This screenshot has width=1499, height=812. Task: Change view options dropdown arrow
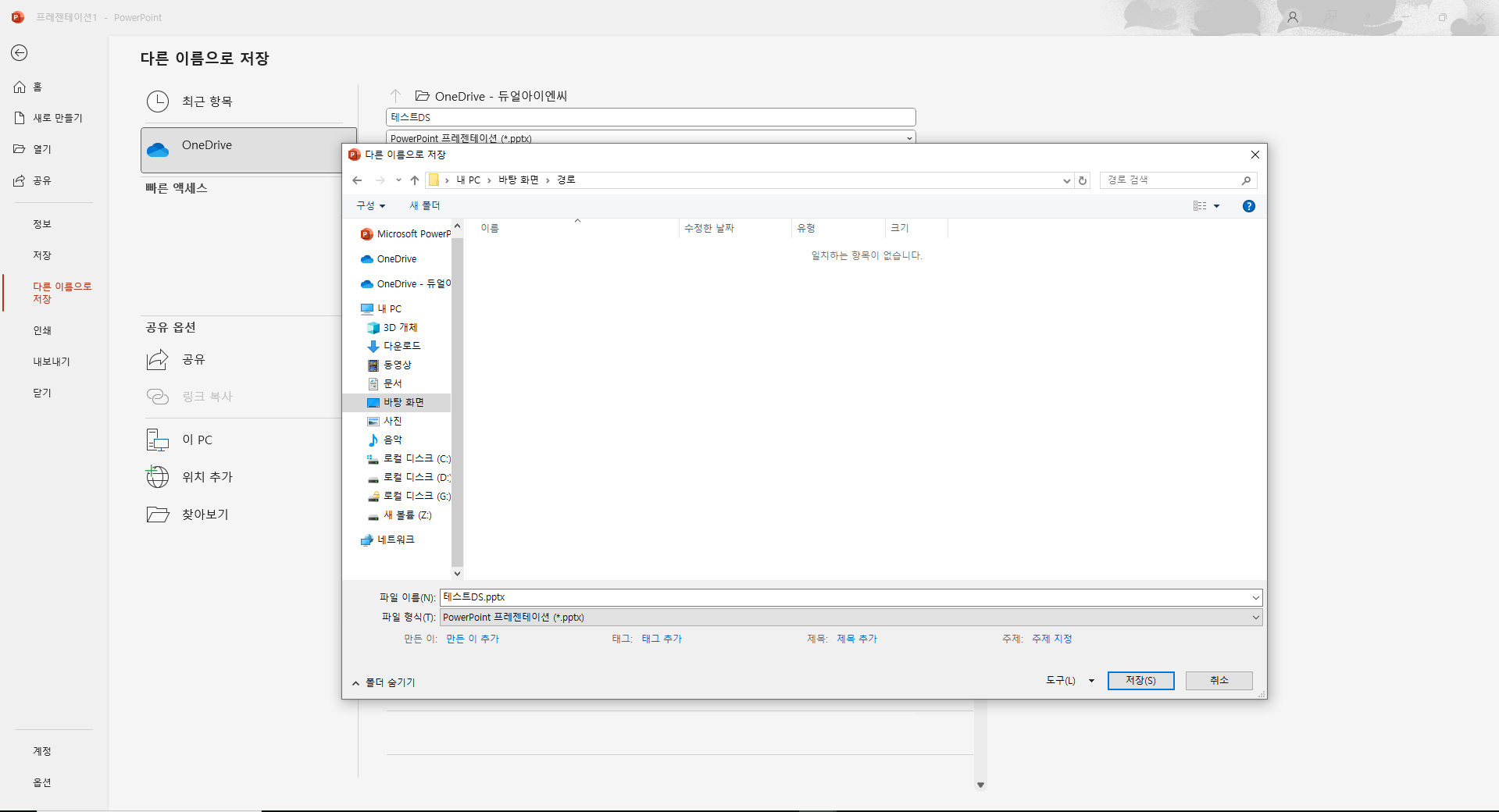tap(1216, 206)
